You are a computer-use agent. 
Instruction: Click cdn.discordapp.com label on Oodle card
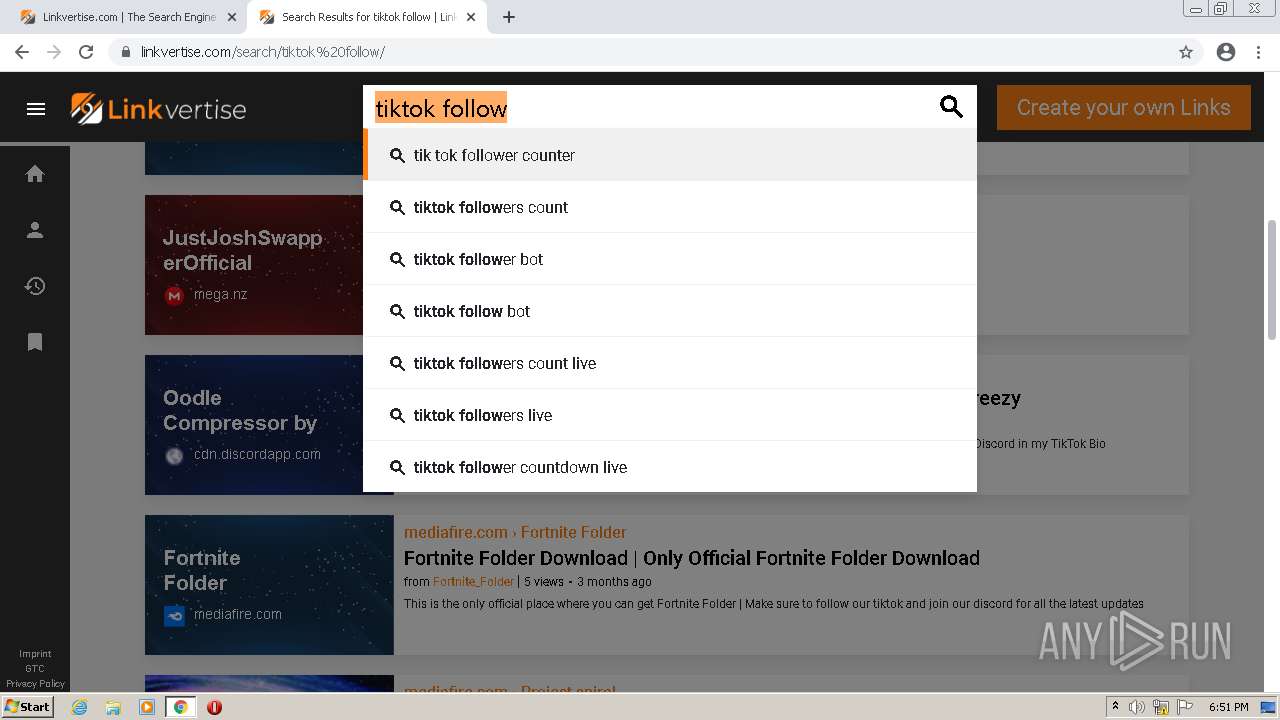point(257,454)
